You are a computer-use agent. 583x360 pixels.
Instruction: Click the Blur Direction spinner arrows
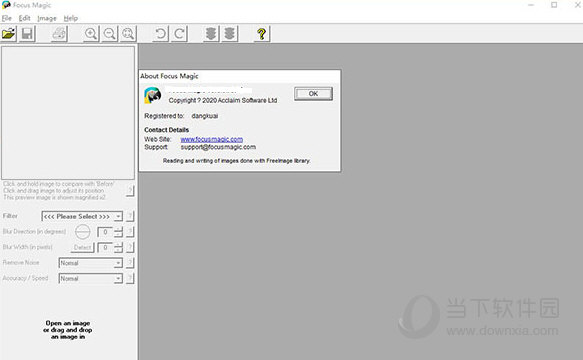[118, 232]
